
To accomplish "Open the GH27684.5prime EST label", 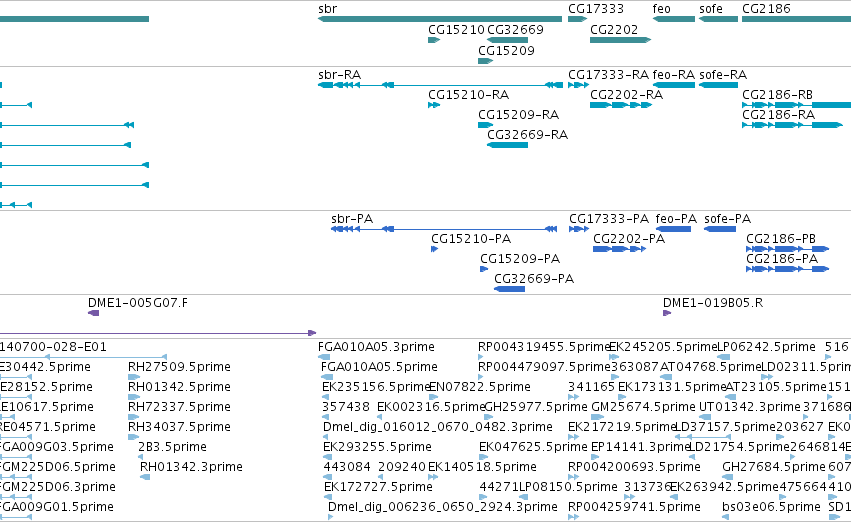I will tap(774, 468).
